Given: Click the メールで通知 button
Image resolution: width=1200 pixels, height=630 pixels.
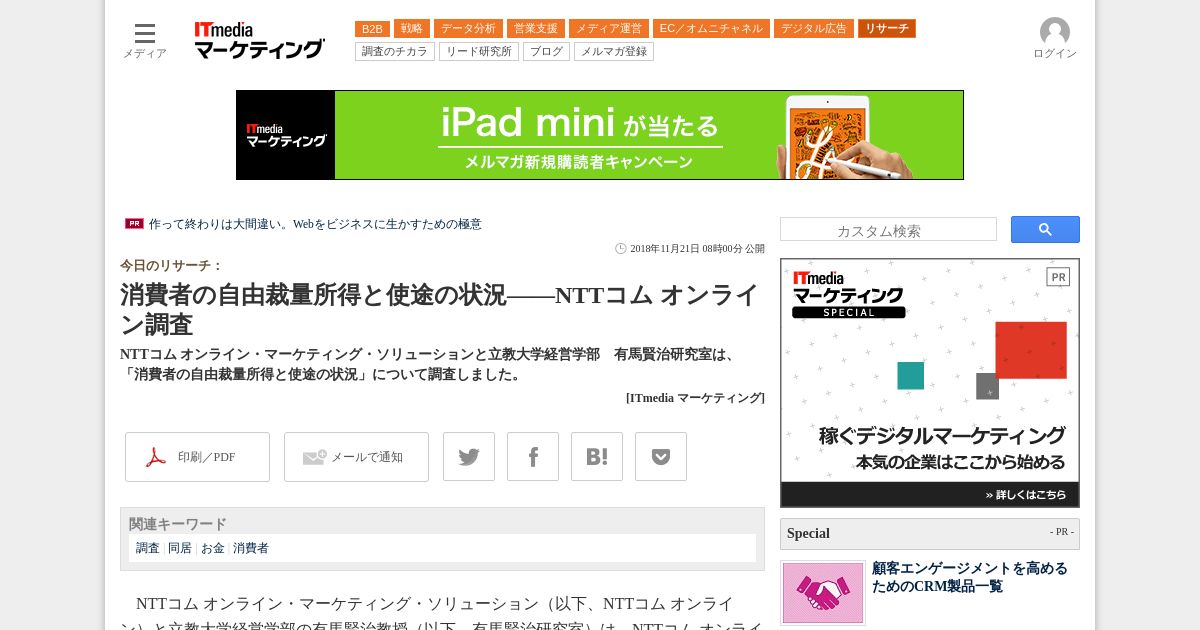Looking at the screenshot, I should [356, 457].
